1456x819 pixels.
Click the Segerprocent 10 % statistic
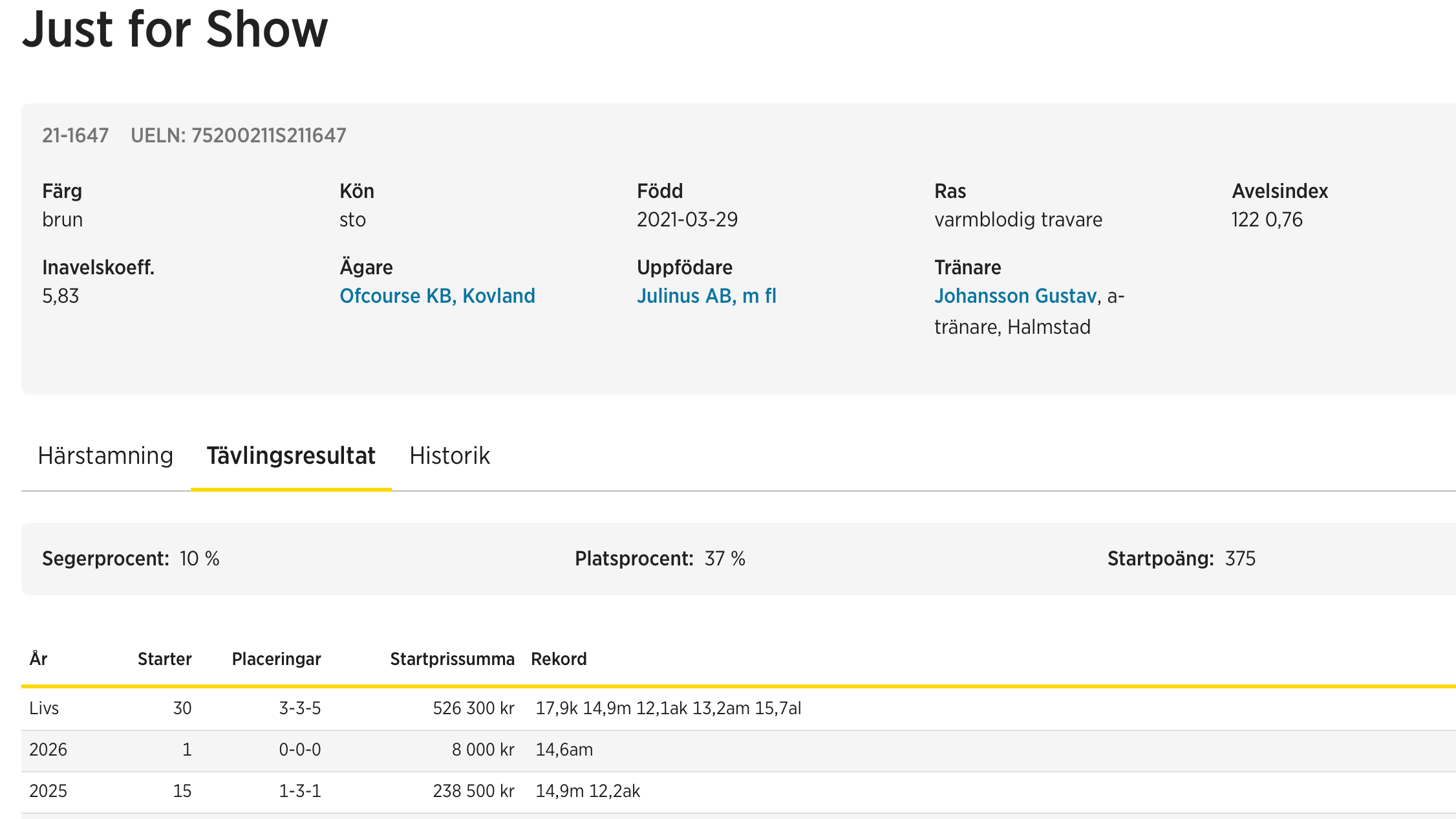click(131, 559)
